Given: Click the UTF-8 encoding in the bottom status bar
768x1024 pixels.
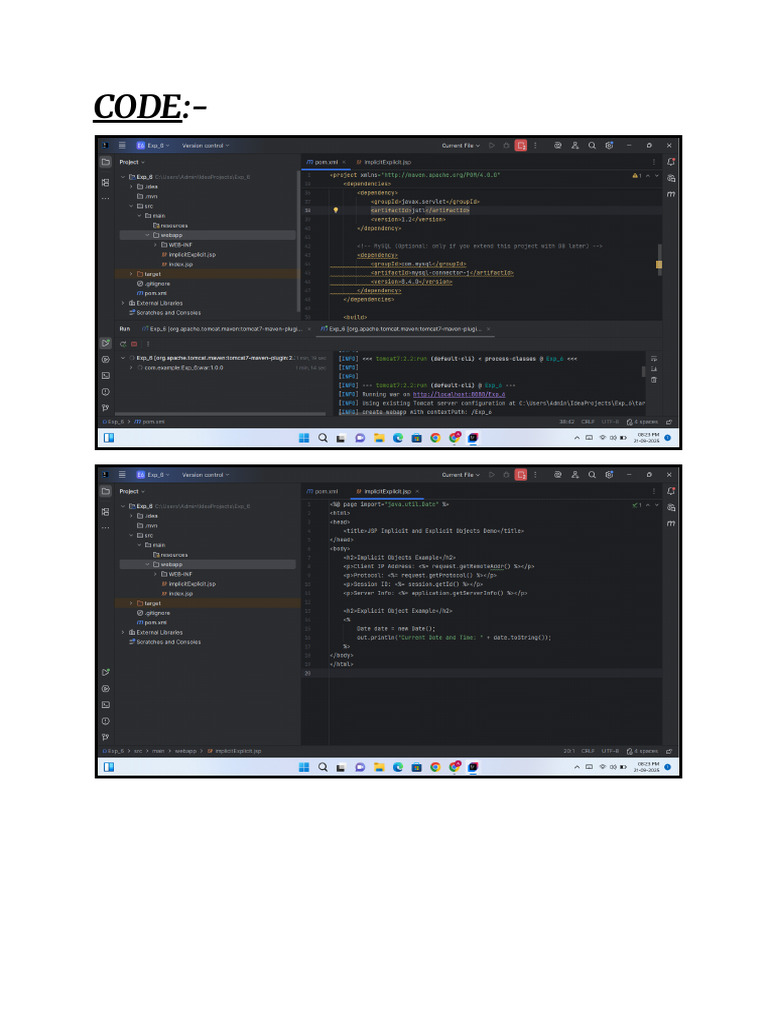Looking at the screenshot, I should tap(610, 751).
